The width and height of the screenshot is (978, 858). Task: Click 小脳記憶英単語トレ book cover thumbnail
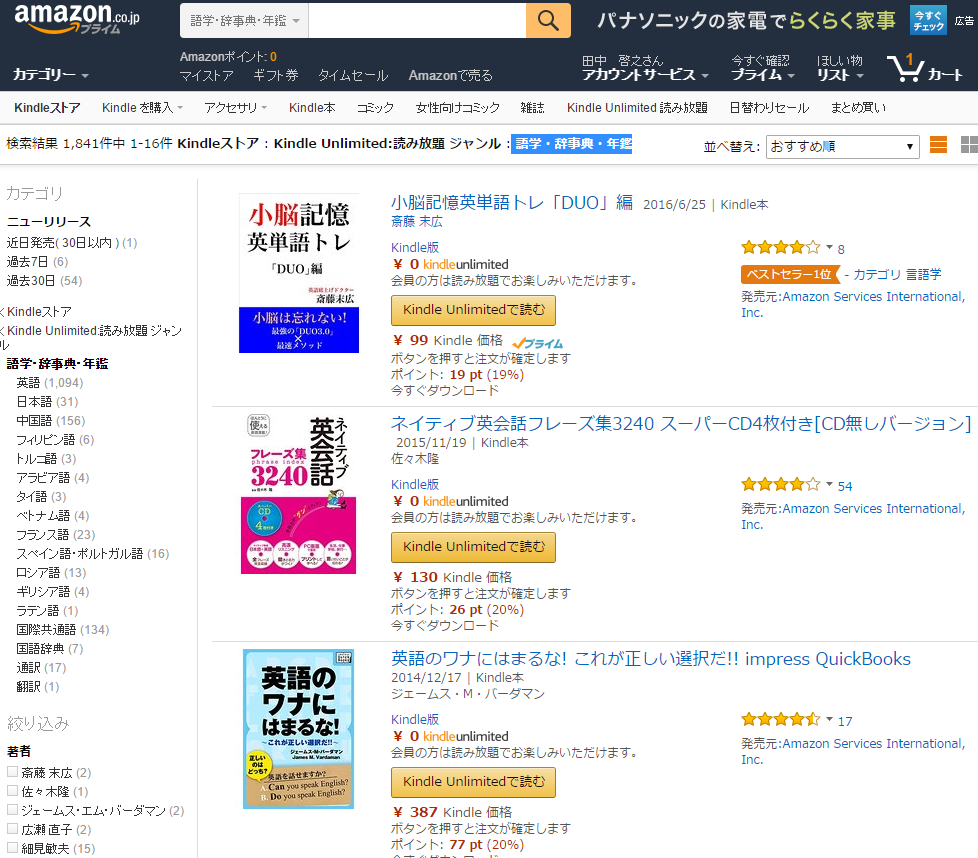point(299,273)
